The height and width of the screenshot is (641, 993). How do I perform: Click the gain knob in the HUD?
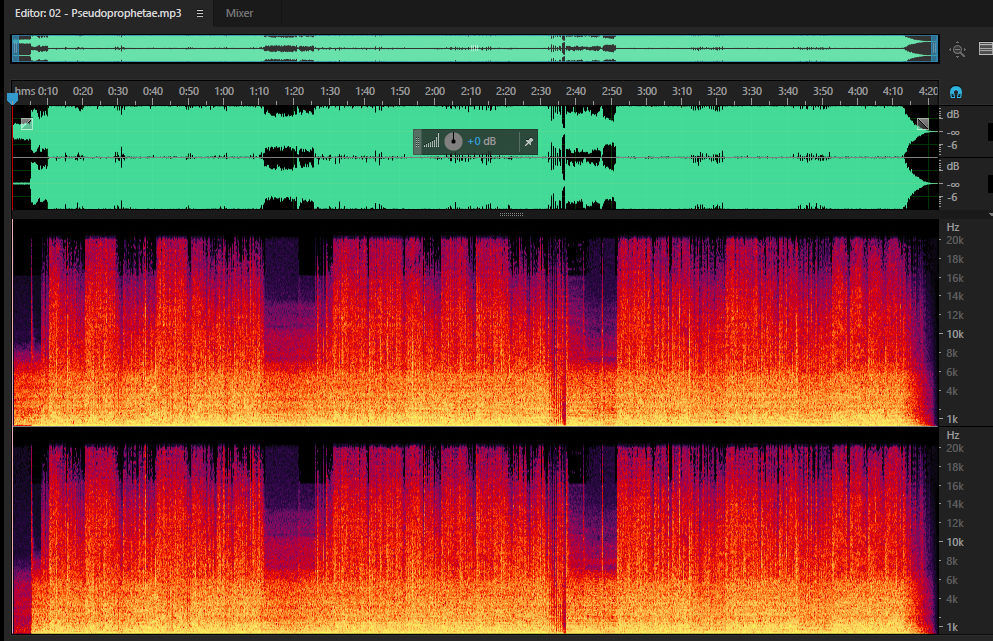click(x=453, y=141)
